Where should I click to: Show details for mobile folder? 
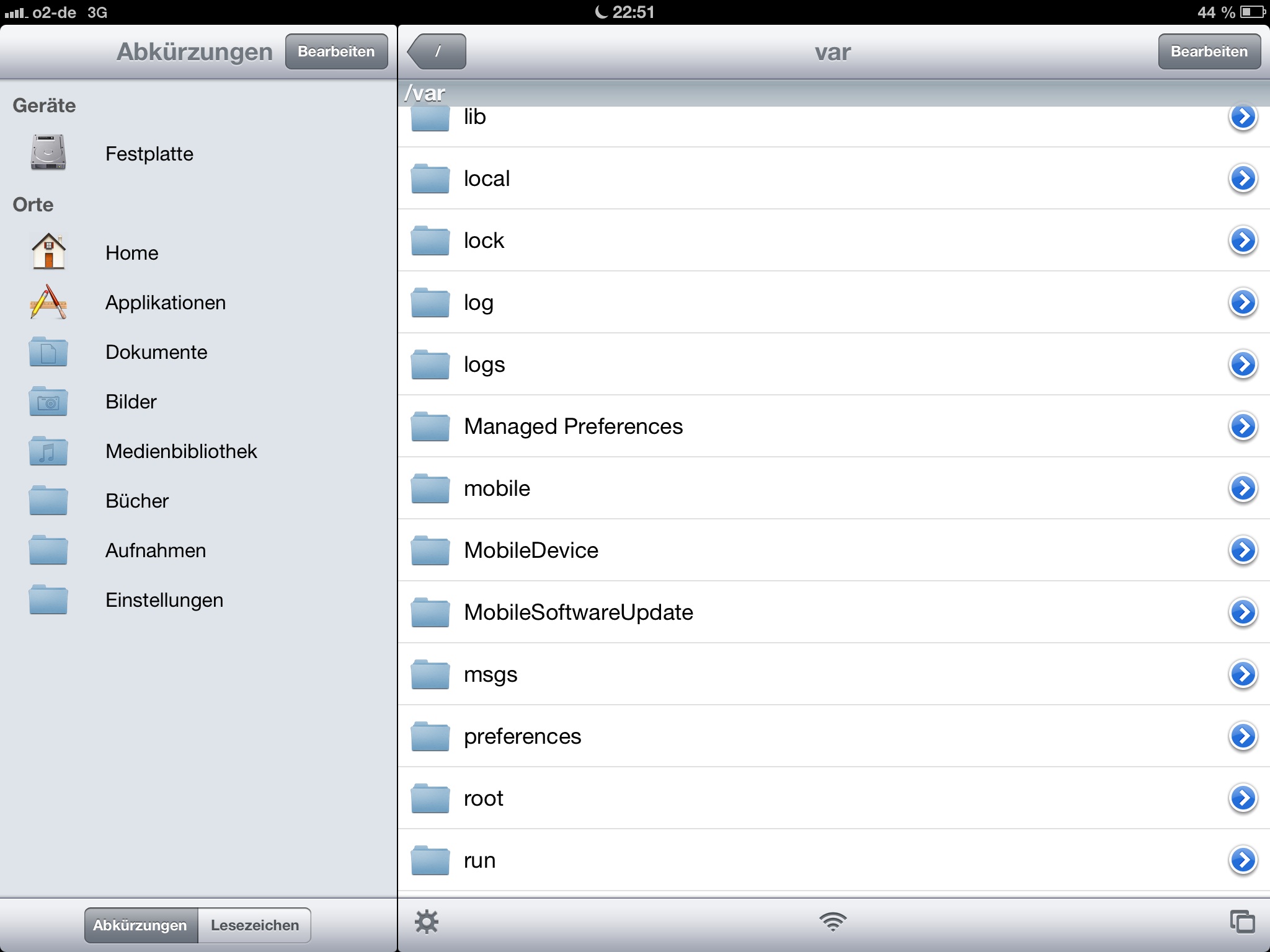pyautogui.click(x=1243, y=488)
